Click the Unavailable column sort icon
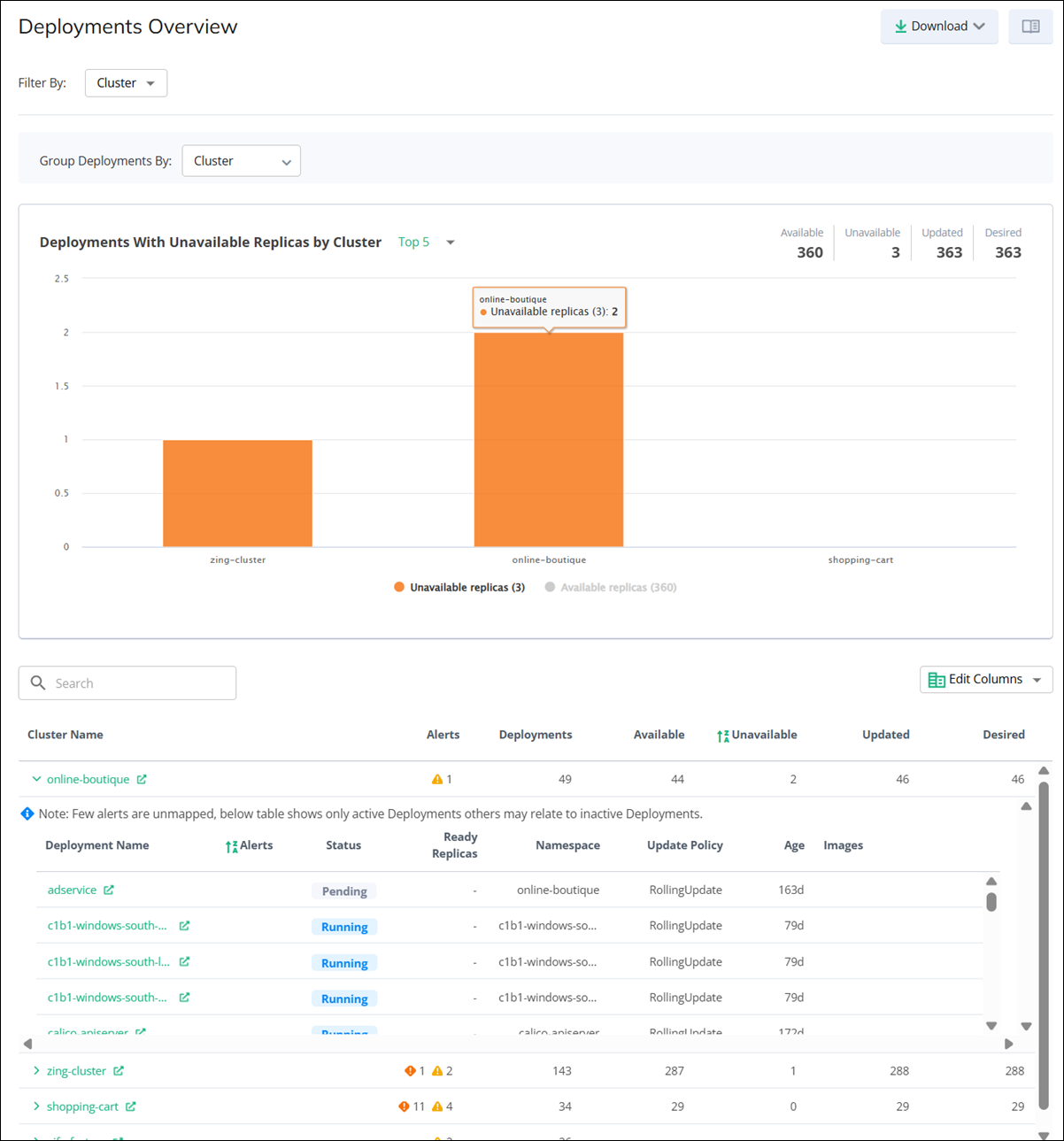Viewport: 1064px width, 1141px height. click(723, 736)
